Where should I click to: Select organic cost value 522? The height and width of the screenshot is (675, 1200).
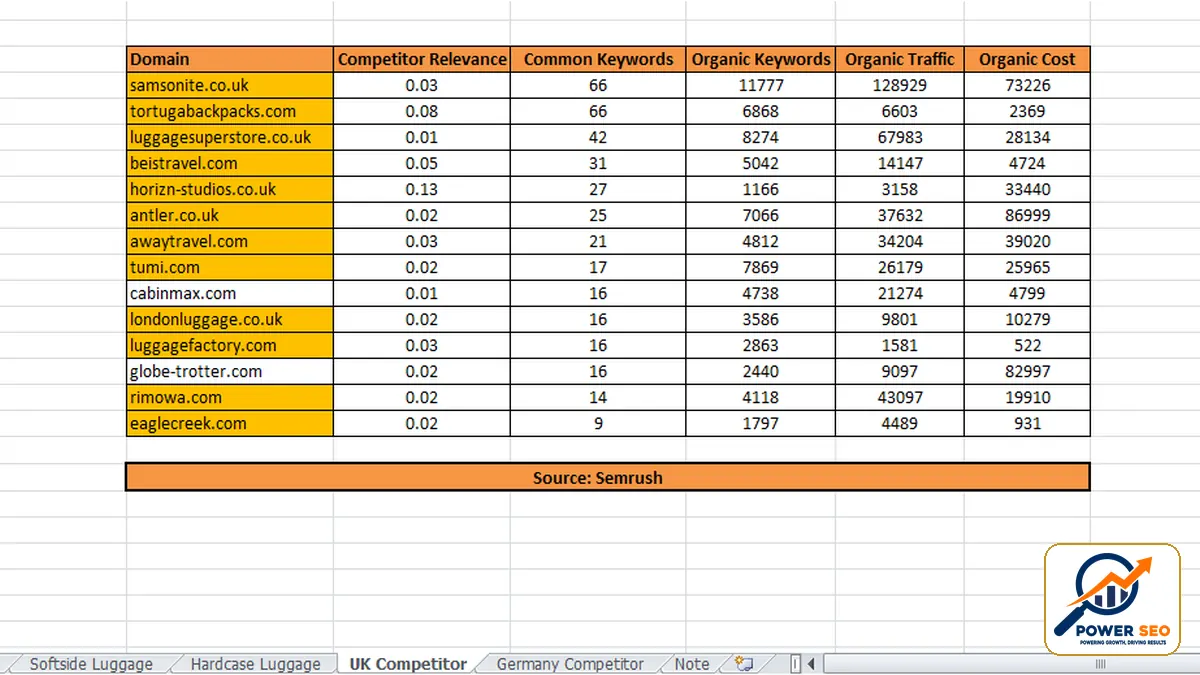click(x=1027, y=345)
